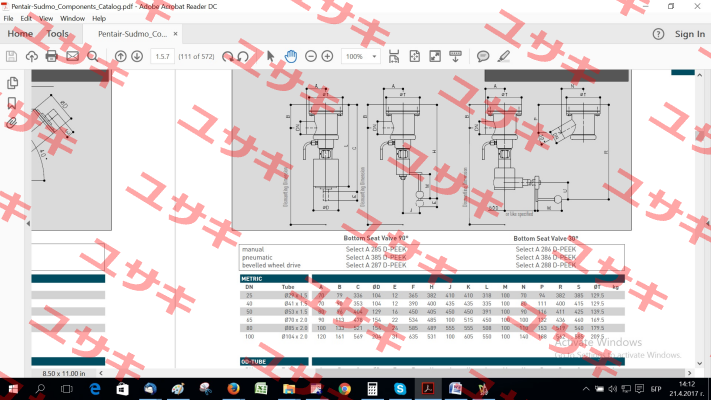Show hidden tray icons chevron
The width and height of the screenshot is (711, 400).
[x=586, y=389]
